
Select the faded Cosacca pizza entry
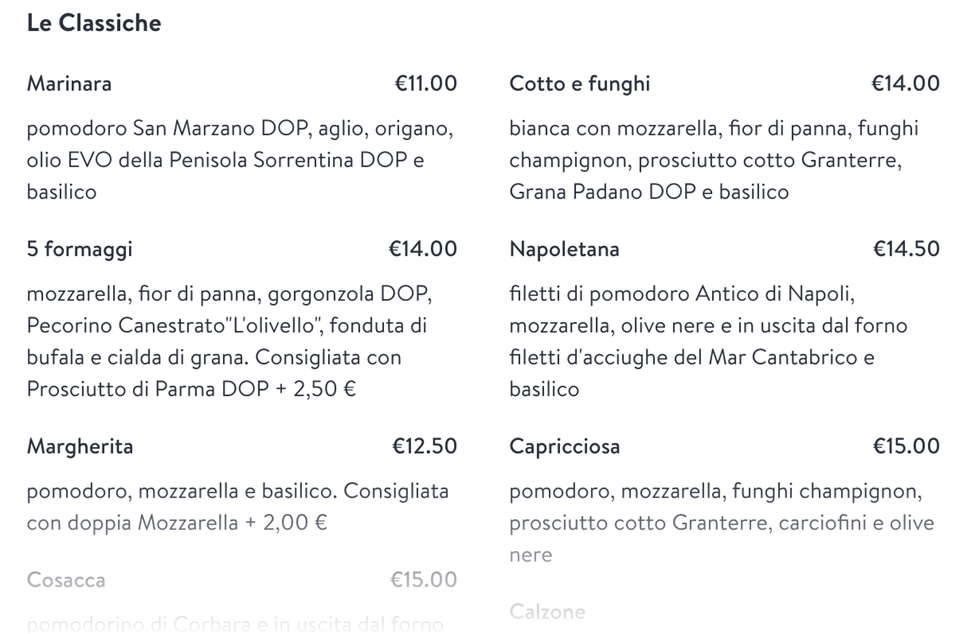click(66, 580)
